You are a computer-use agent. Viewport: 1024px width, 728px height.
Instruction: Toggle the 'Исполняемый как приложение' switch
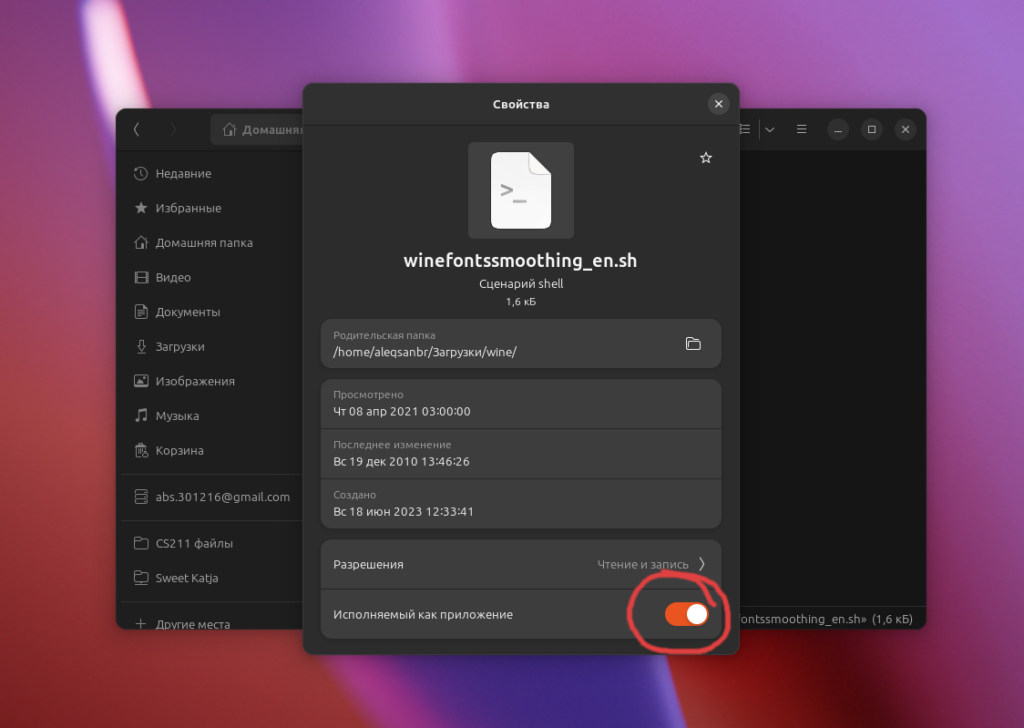[x=687, y=614]
